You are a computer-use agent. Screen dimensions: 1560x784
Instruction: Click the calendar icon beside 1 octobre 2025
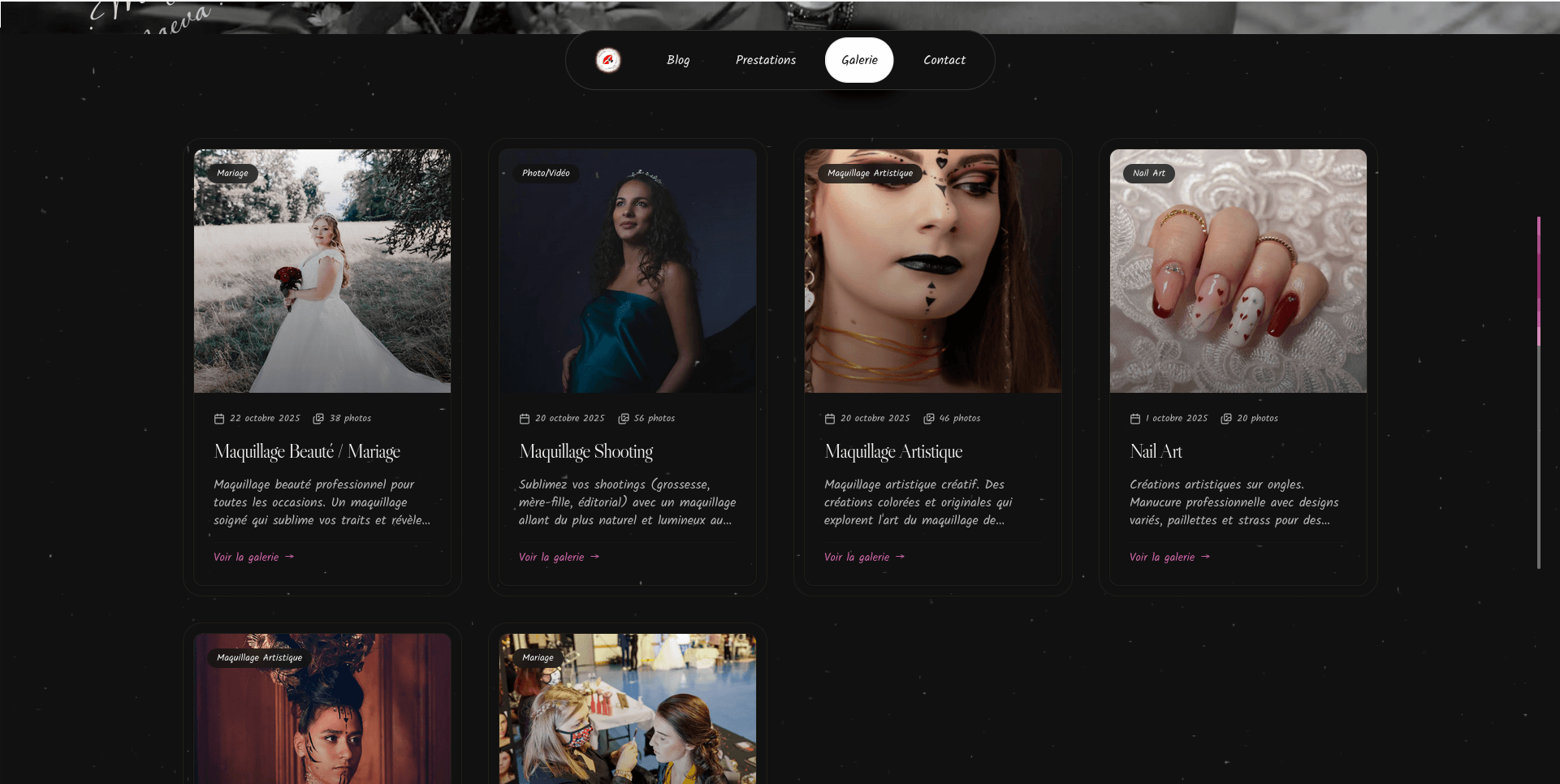click(1135, 419)
